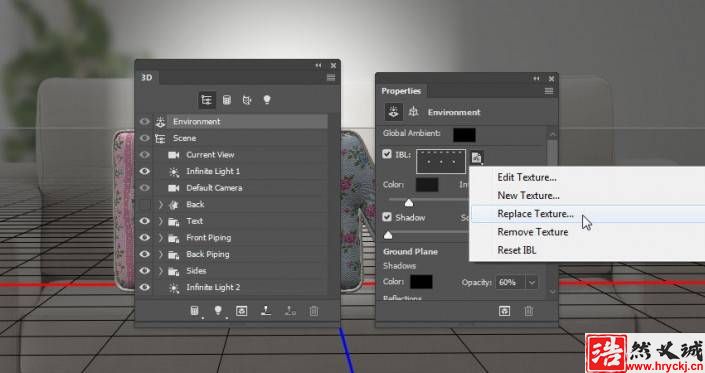
Task: Open the Opacity 60% dropdown
Action: [x=532, y=282]
